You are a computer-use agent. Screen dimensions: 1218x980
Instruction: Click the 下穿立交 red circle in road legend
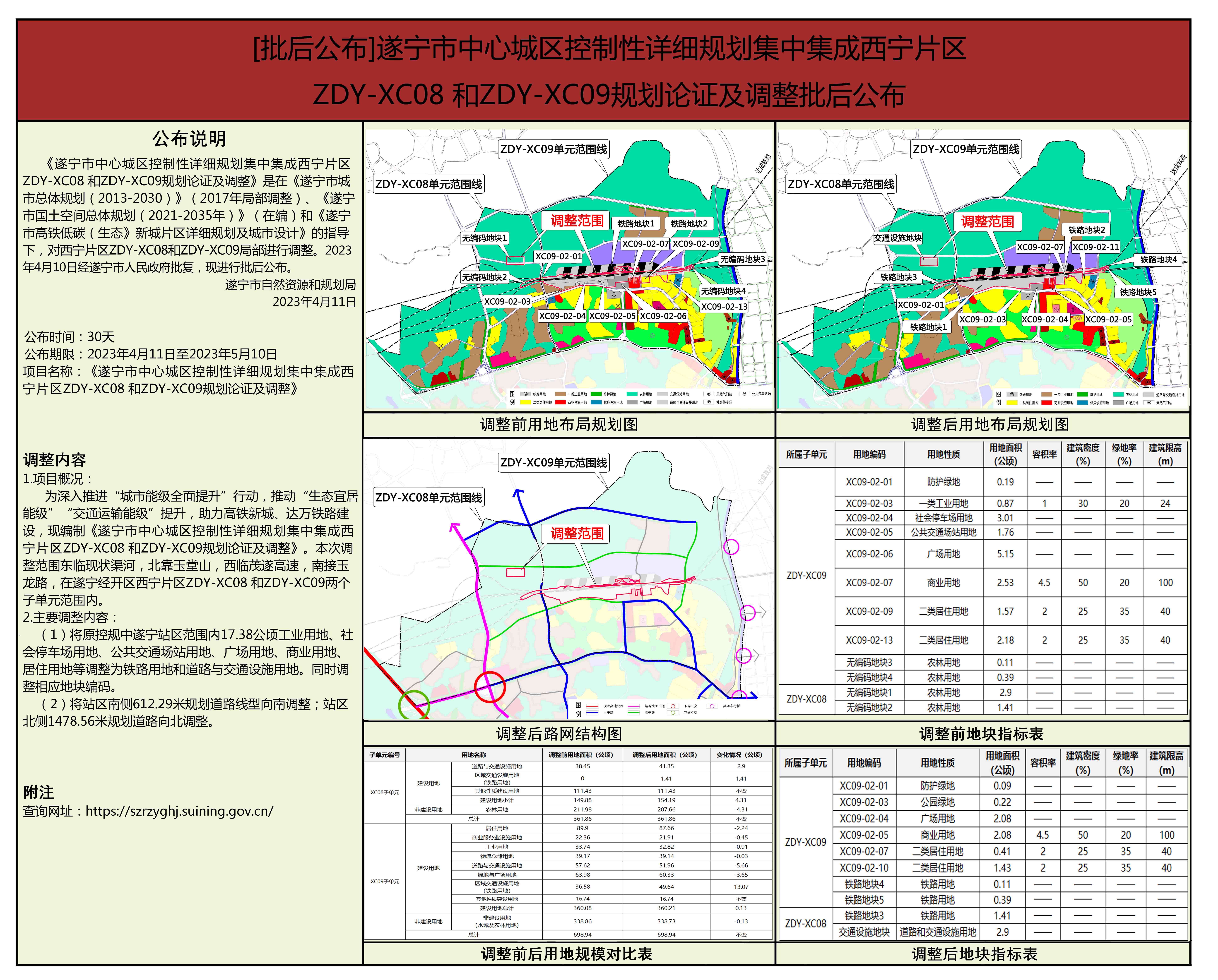click(673, 706)
